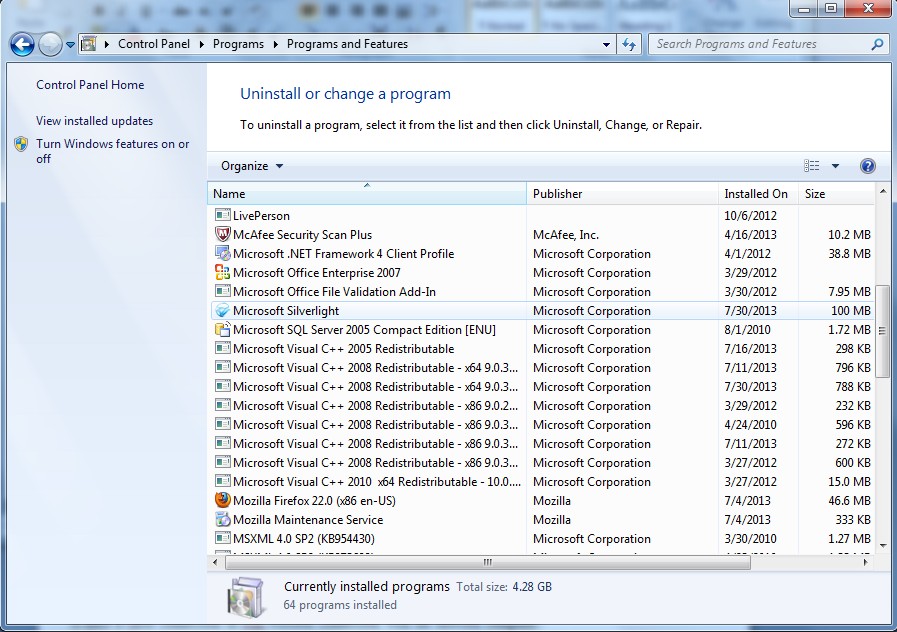Open the view options dropdown arrow
897x632 pixels.
coord(835,166)
